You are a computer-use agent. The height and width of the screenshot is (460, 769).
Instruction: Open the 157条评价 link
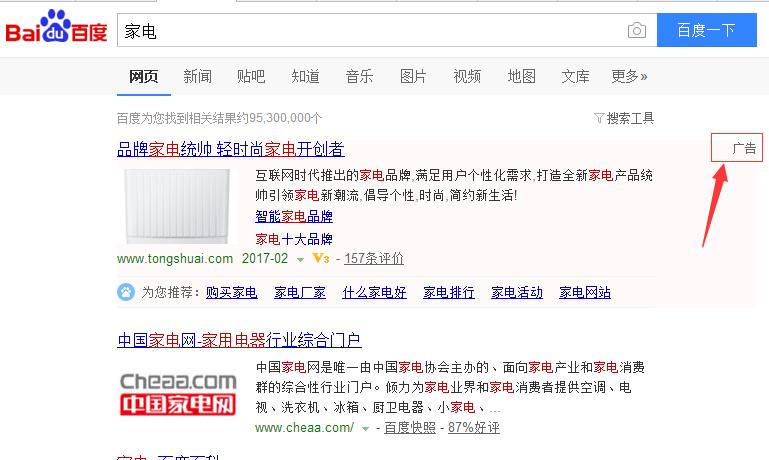pos(374,258)
